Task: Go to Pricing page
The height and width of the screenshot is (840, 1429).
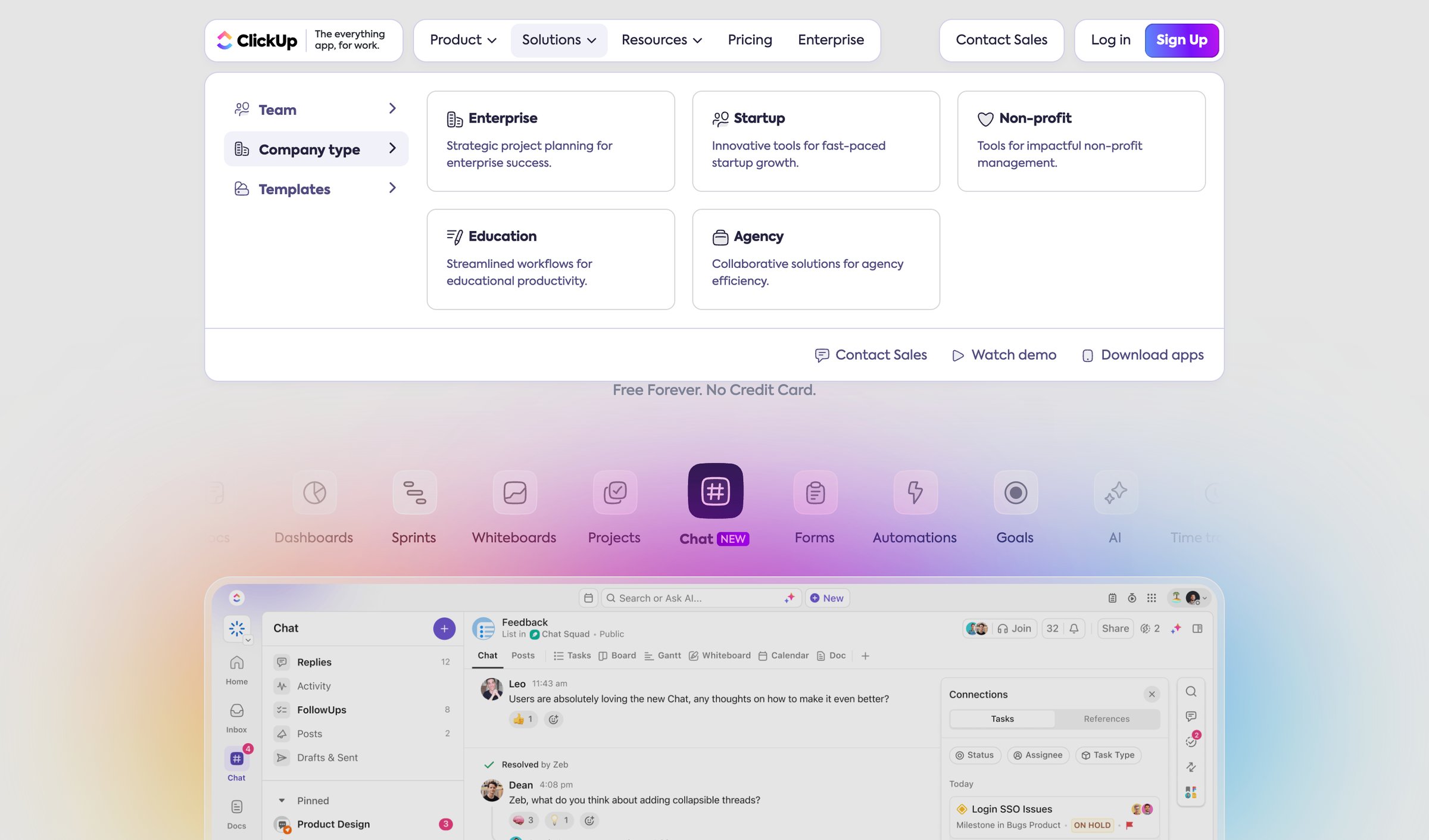Action: click(750, 40)
